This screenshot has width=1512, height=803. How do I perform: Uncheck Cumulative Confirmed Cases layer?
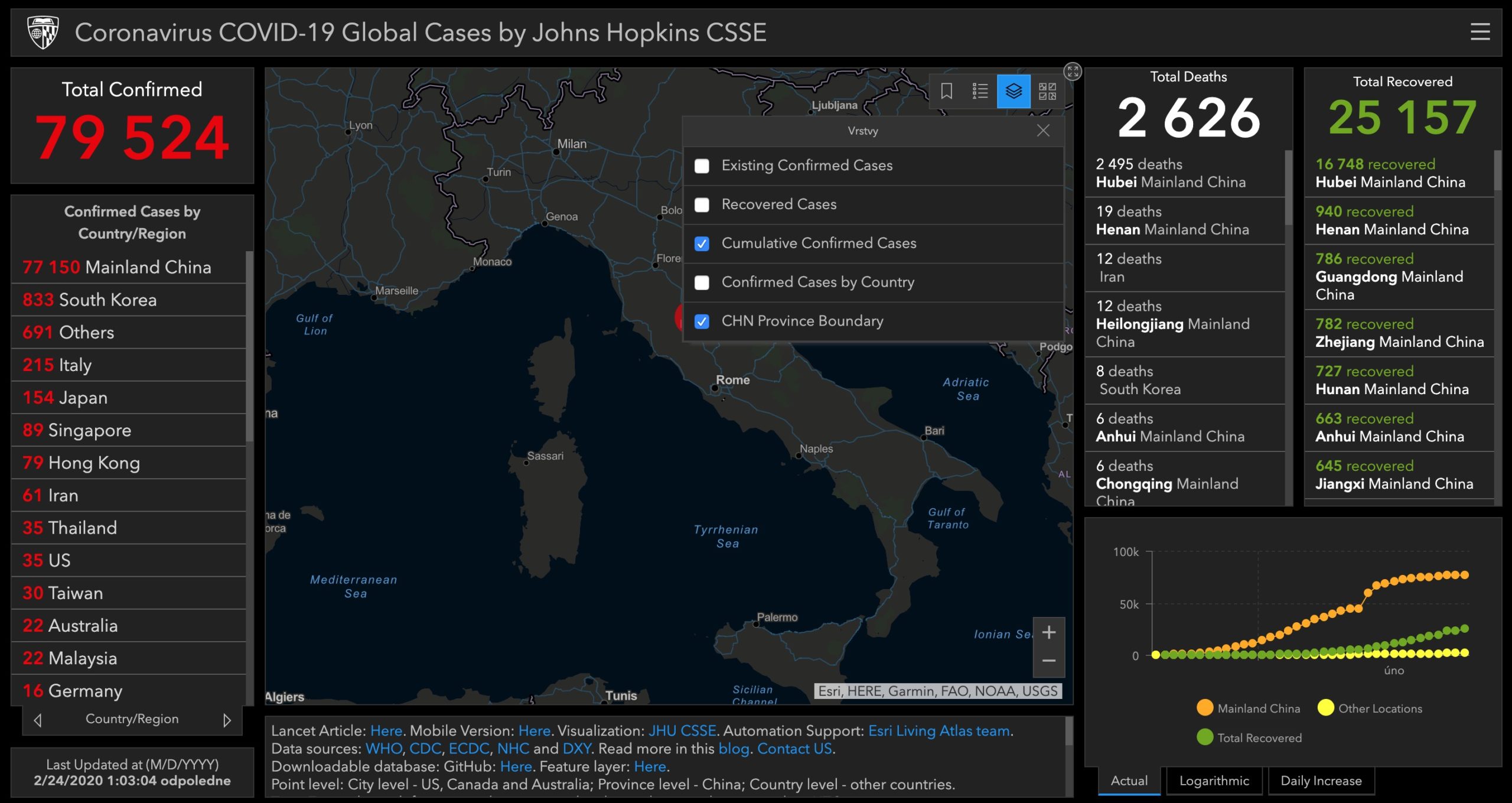702,244
